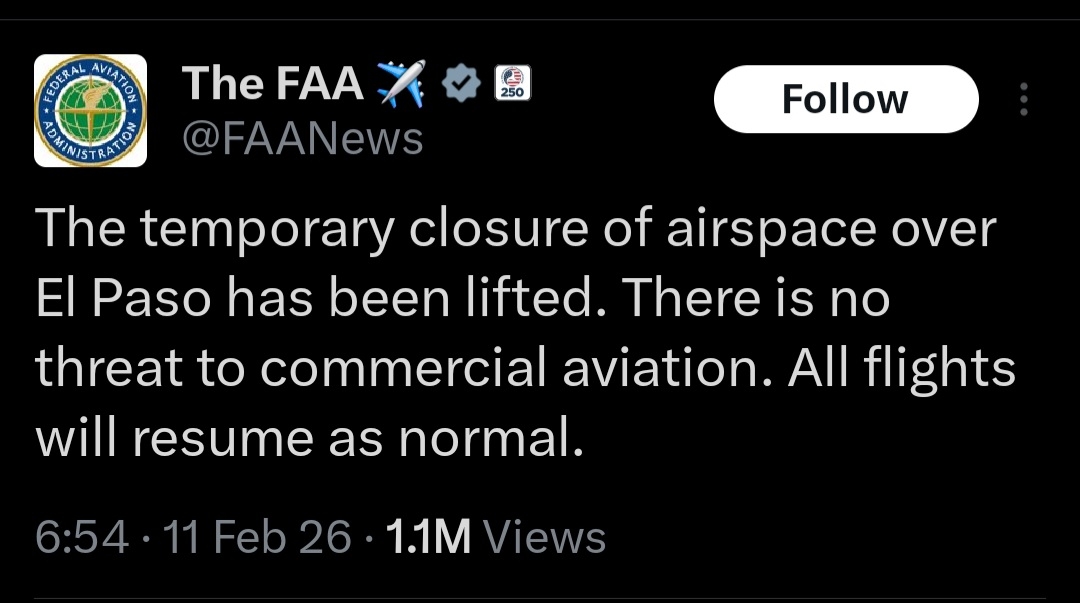1080x603 pixels.
Task: Open the three-dot more options menu
Action: tap(1023, 100)
